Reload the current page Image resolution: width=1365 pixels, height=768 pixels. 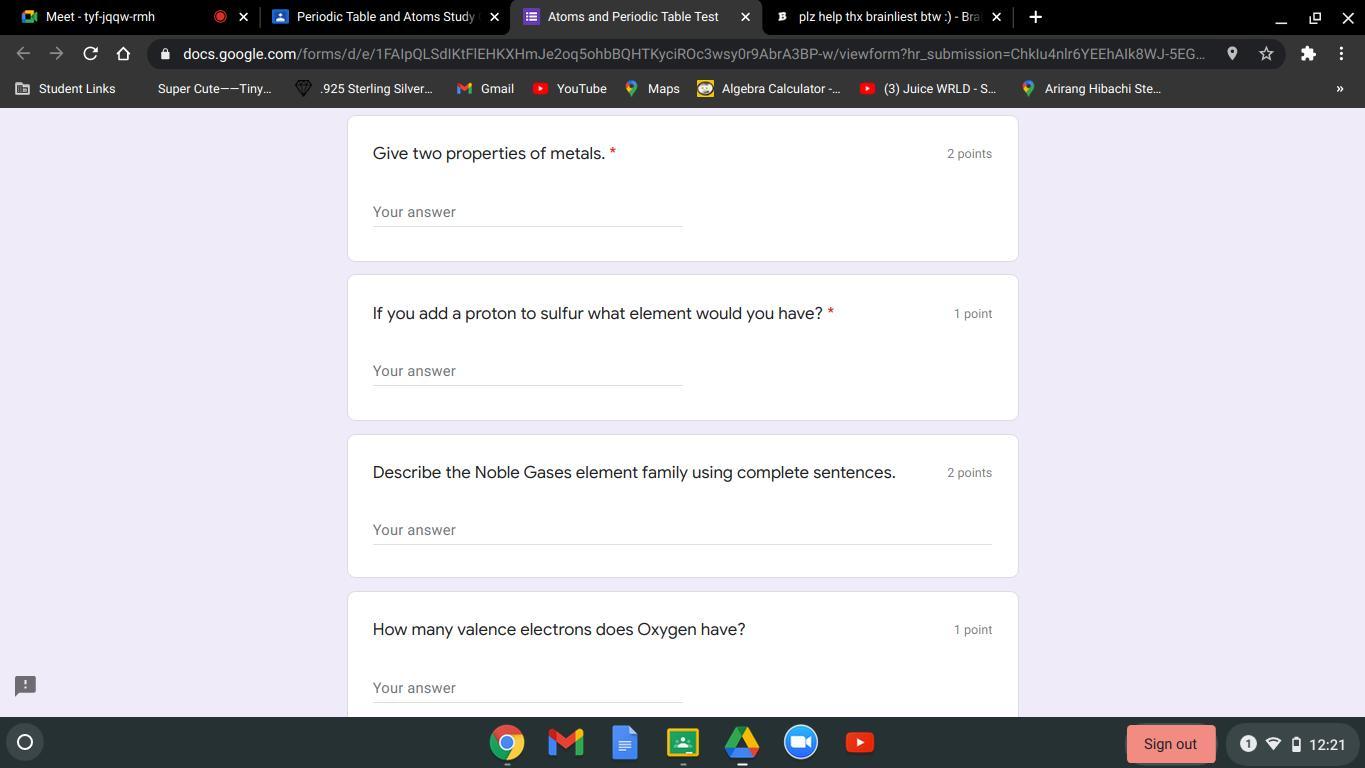coord(90,54)
